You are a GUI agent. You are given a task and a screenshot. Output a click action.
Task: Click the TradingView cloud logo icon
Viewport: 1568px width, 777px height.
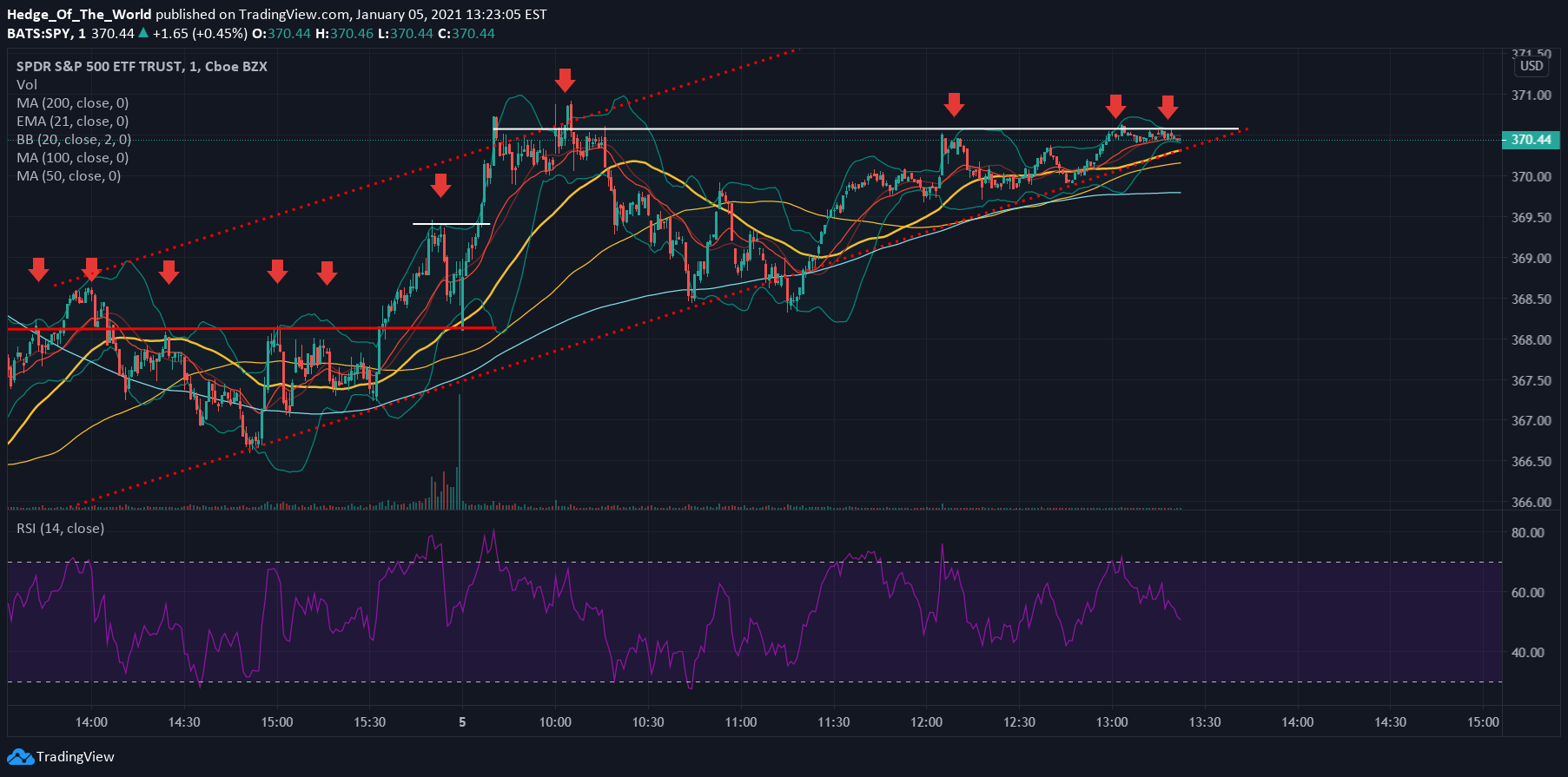tap(21, 757)
